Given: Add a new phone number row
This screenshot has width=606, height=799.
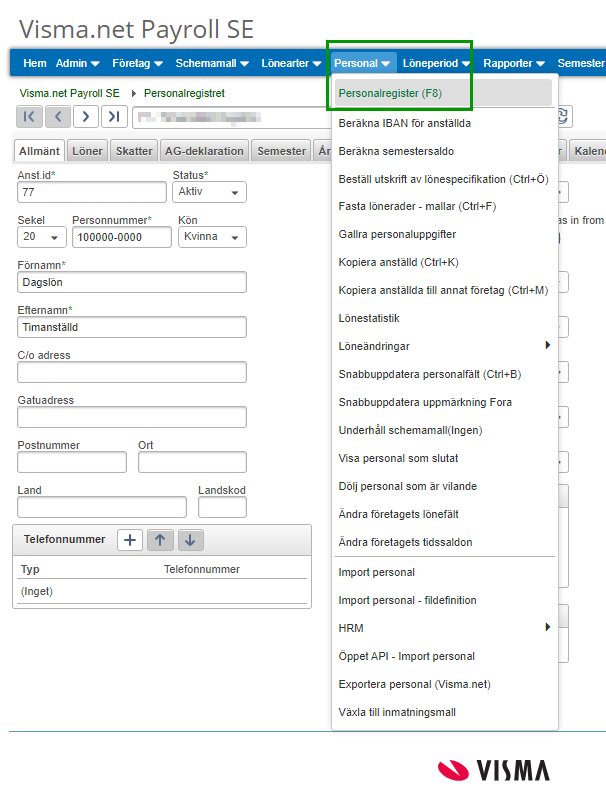Looking at the screenshot, I should [x=130, y=540].
